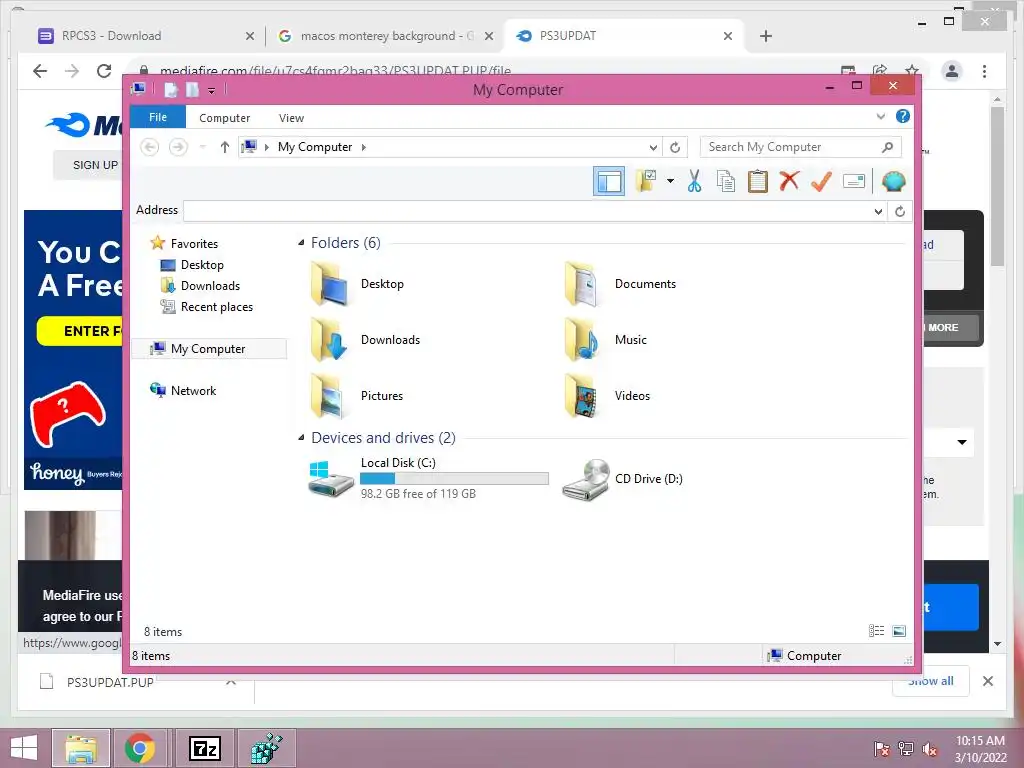Viewport: 1024px width, 768px height.
Task: Open Windows Start button
Action: pos(24,748)
